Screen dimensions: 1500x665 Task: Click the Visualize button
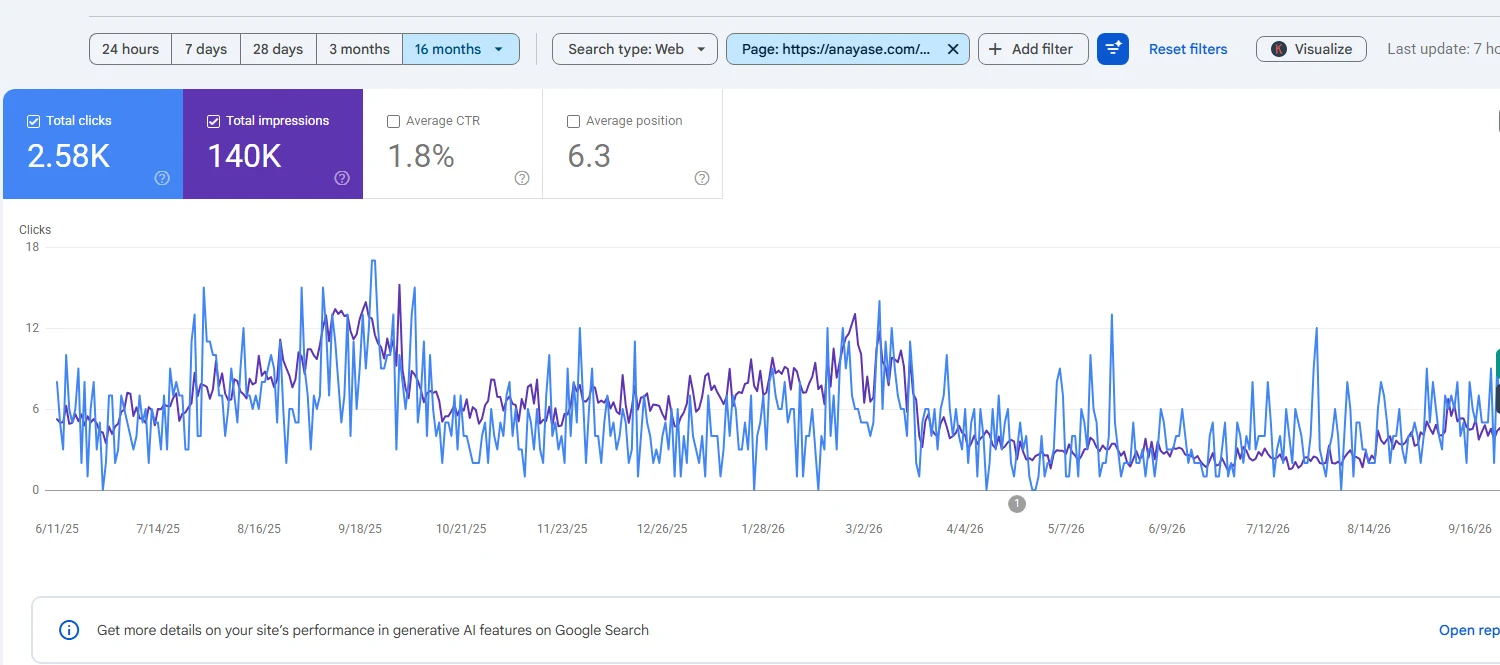pyautogui.click(x=1311, y=49)
